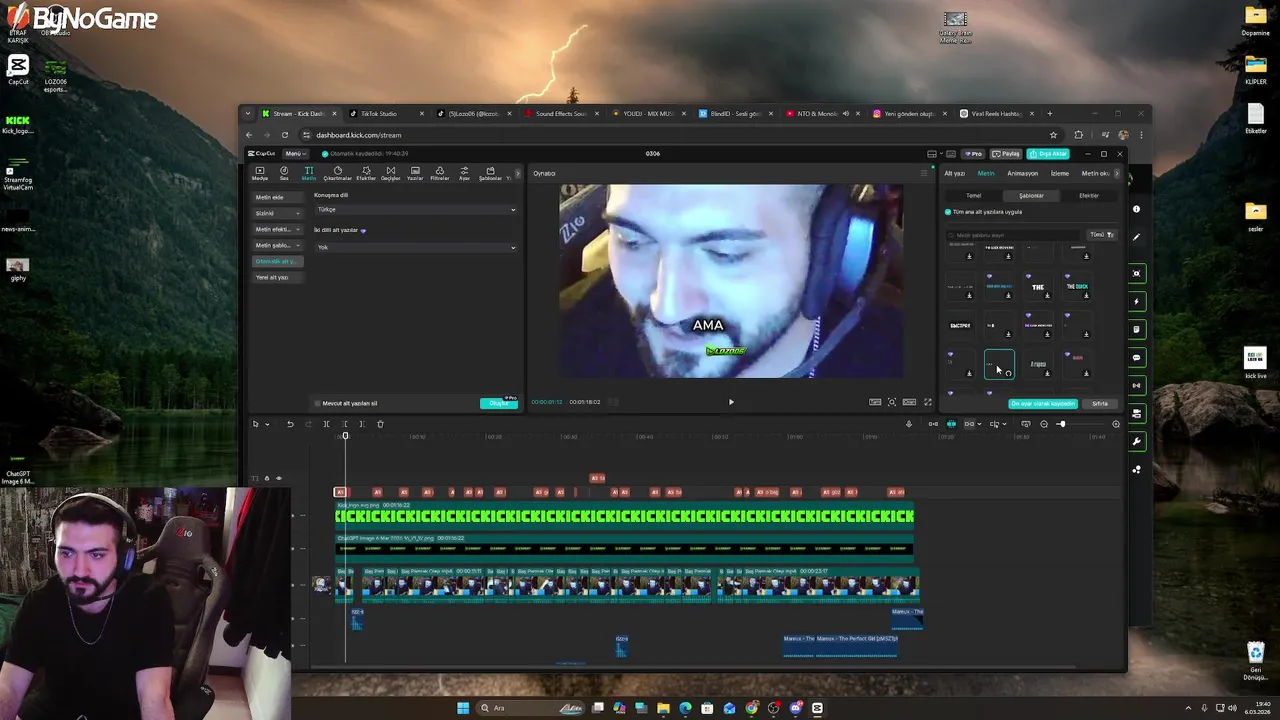Open the Çıkartmalar stickers panel

337,173
